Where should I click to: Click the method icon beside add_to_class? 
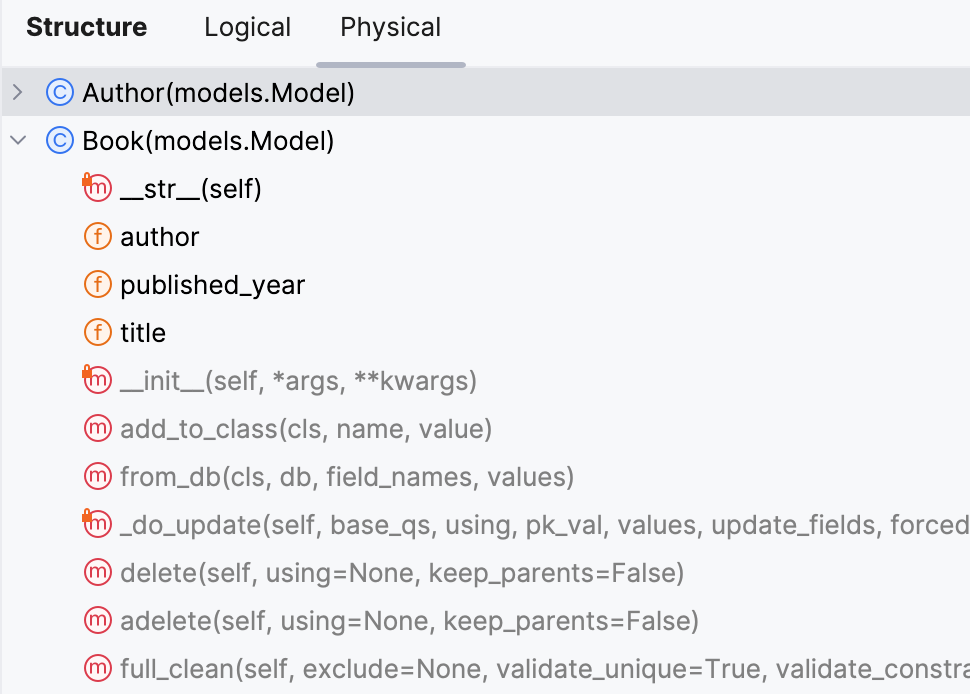pos(97,428)
